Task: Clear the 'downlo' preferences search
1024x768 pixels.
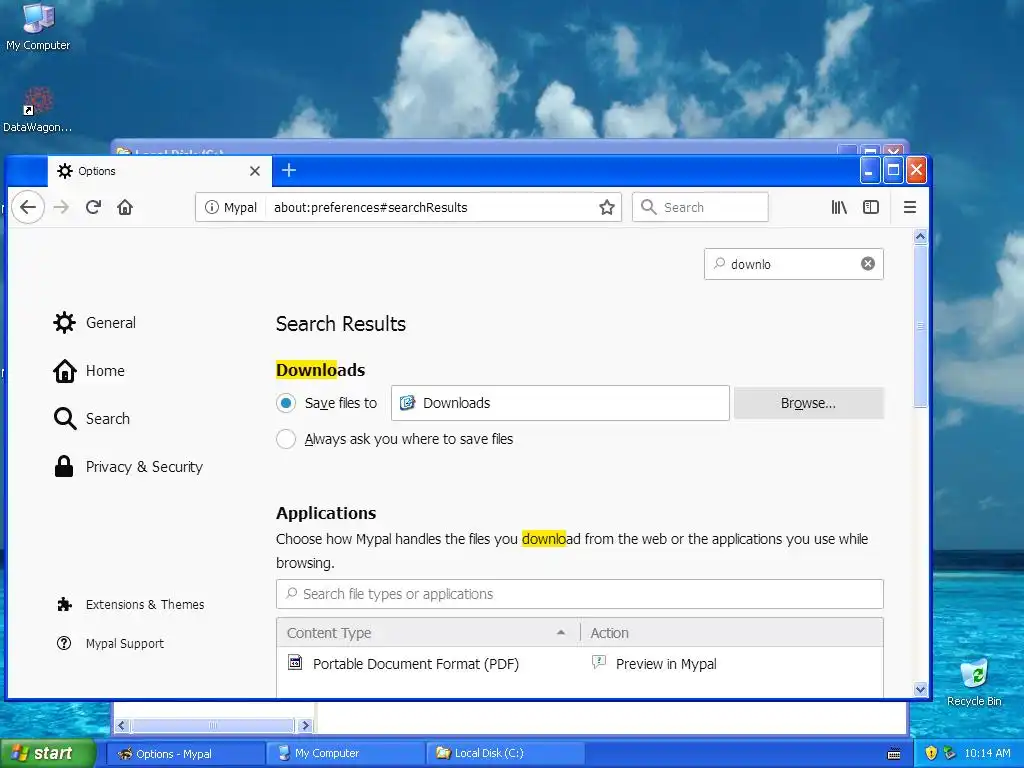Action: click(x=868, y=264)
